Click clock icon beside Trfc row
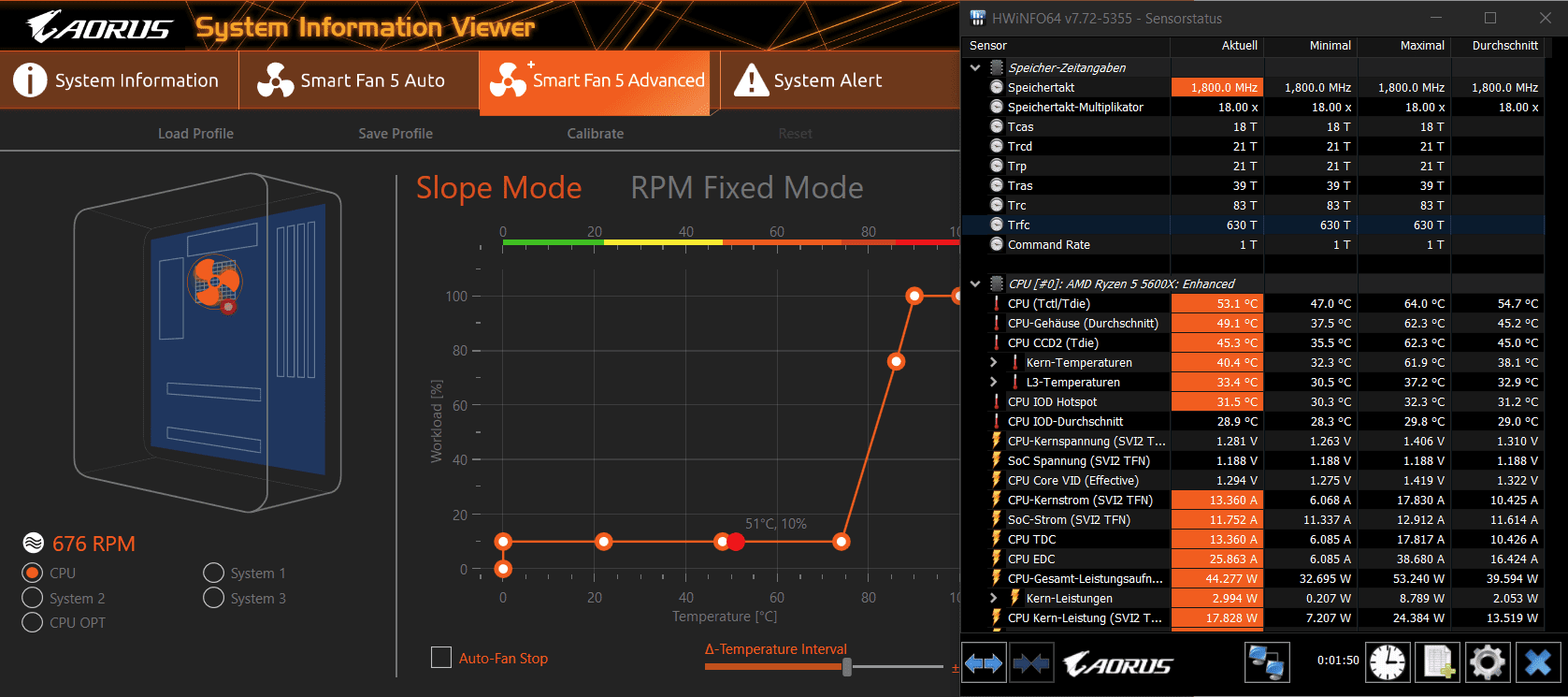The width and height of the screenshot is (1568, 697). 997,225
